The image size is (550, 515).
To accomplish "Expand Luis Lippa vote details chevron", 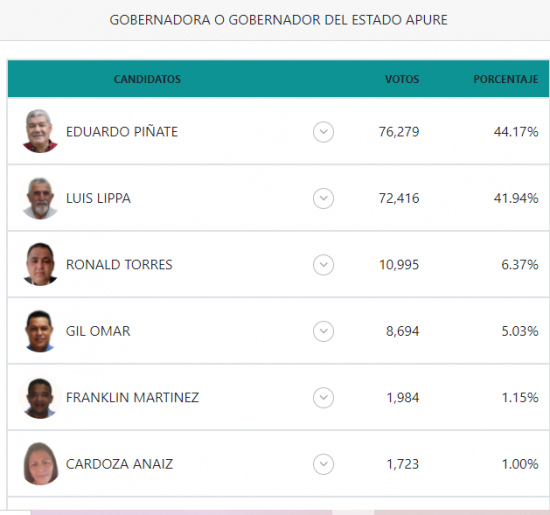I will 323,199.
